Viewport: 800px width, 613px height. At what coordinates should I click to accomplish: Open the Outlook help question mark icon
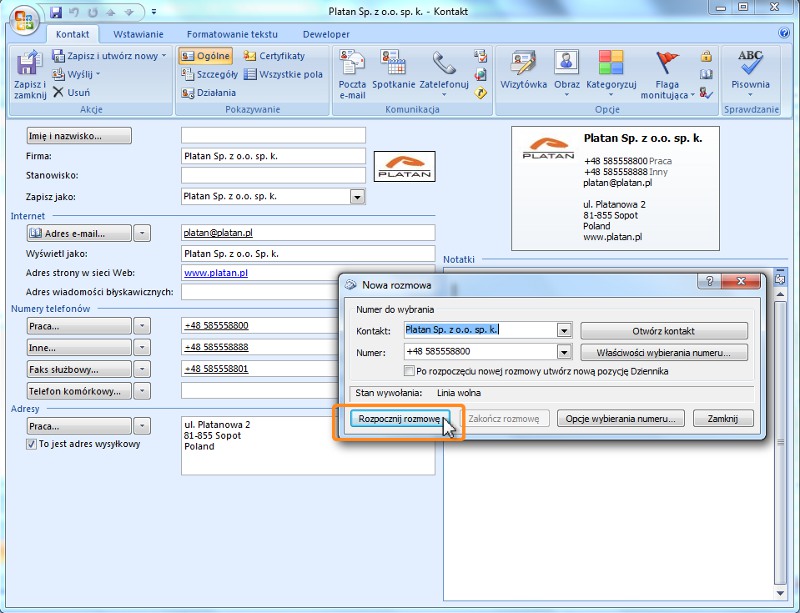coord(784,33)
